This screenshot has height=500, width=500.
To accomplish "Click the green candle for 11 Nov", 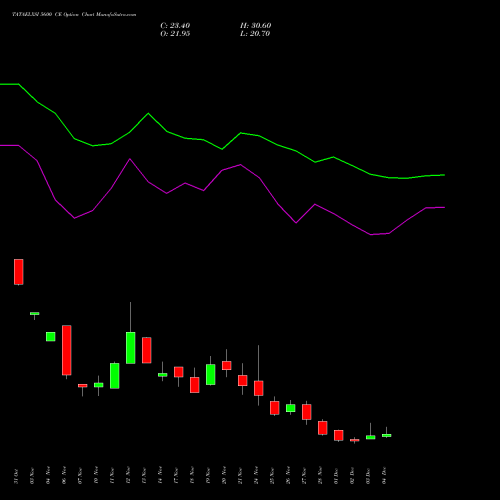I will tap(115, 376).
